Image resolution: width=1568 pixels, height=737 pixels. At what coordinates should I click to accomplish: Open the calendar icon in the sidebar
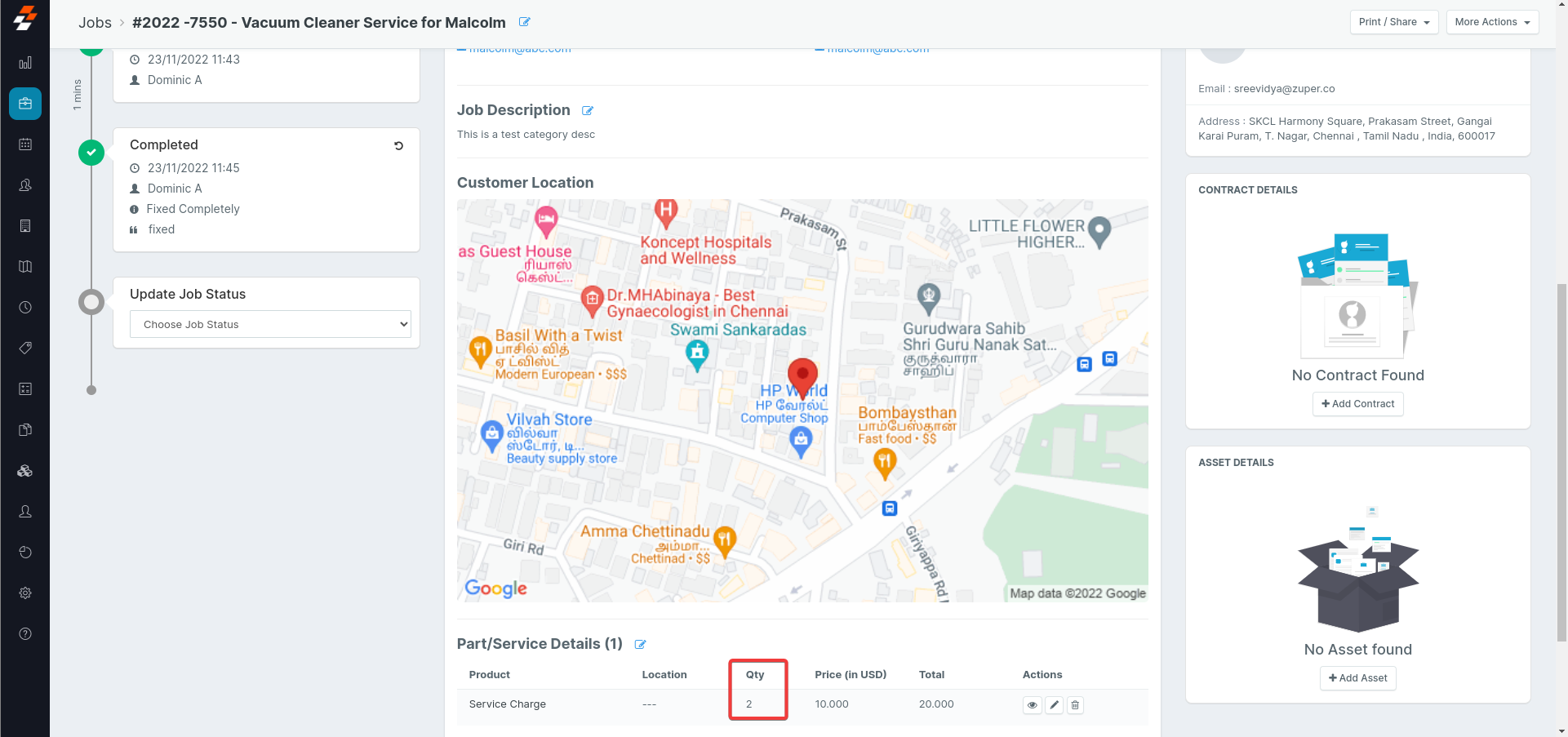(25, 144)
